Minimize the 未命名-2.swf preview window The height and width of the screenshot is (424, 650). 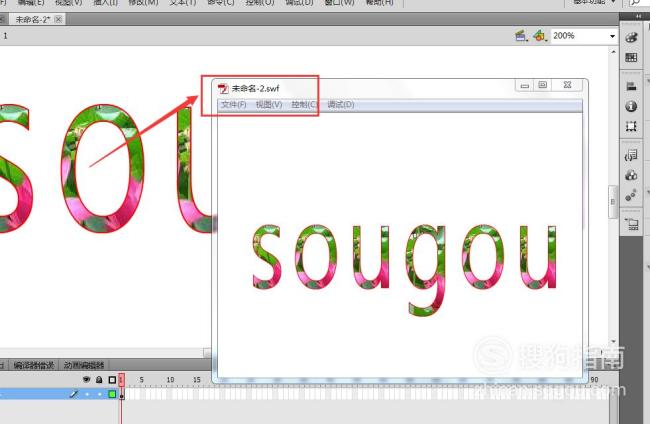tap(525, 85)
